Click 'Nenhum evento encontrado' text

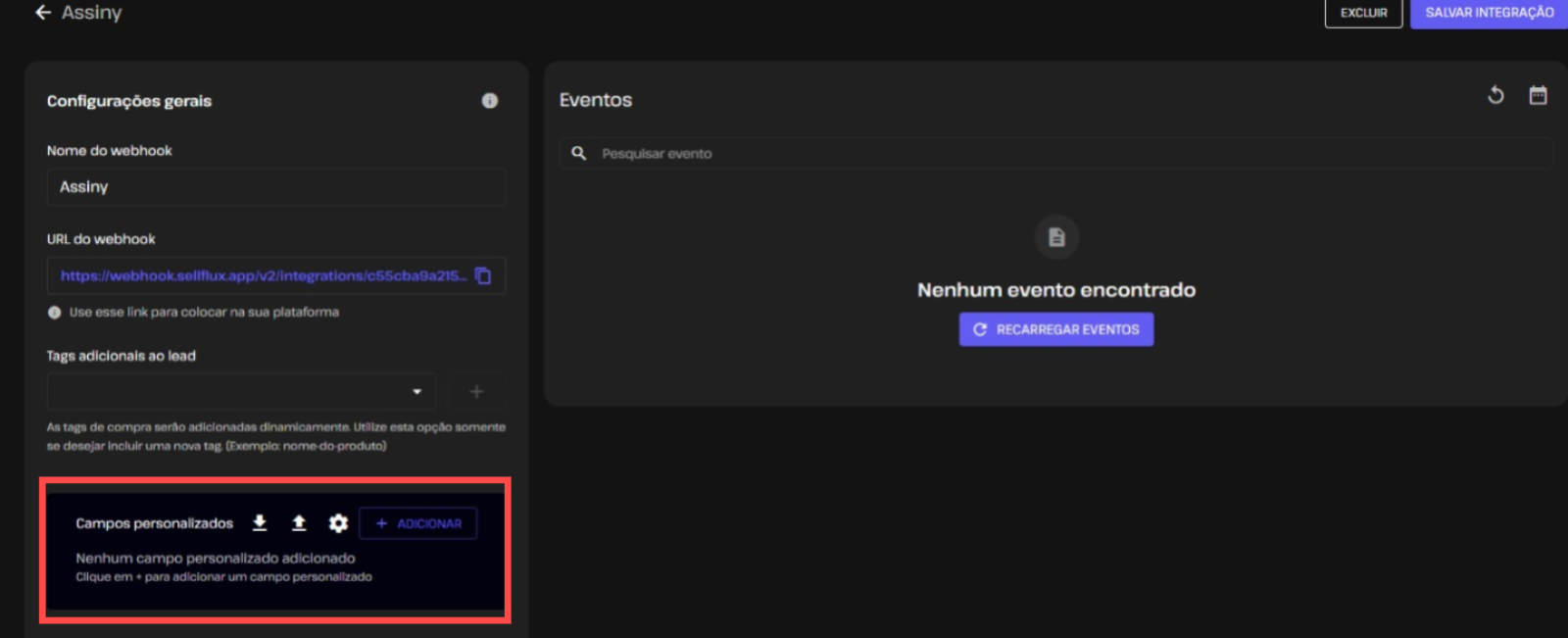1056,290
